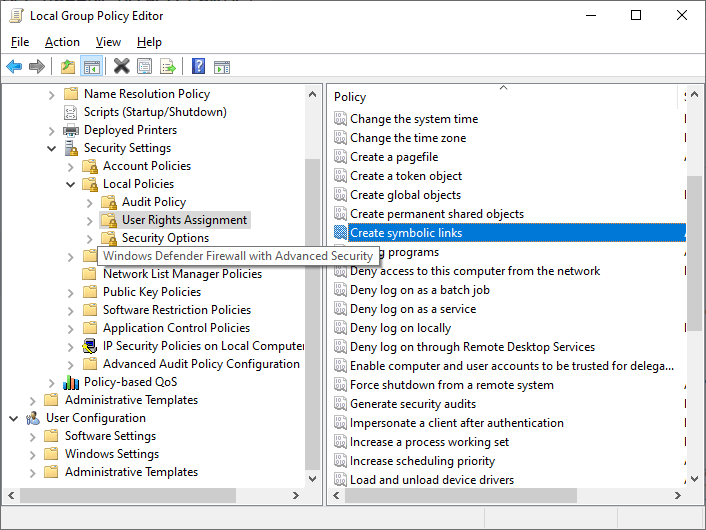706x530 pixels.
Task: Select Software Settings under User Configuration
Action: point(110,436)
